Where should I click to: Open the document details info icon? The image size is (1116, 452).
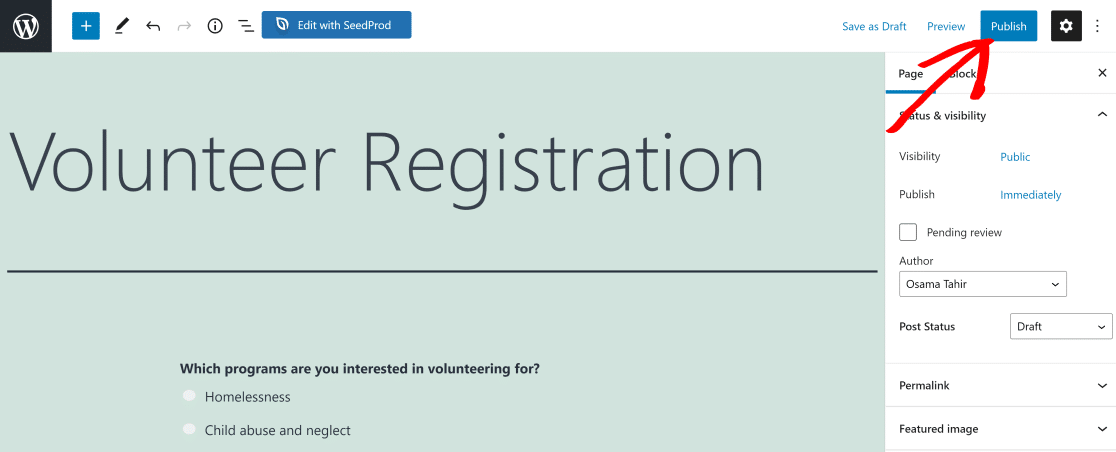click(215, 26)
